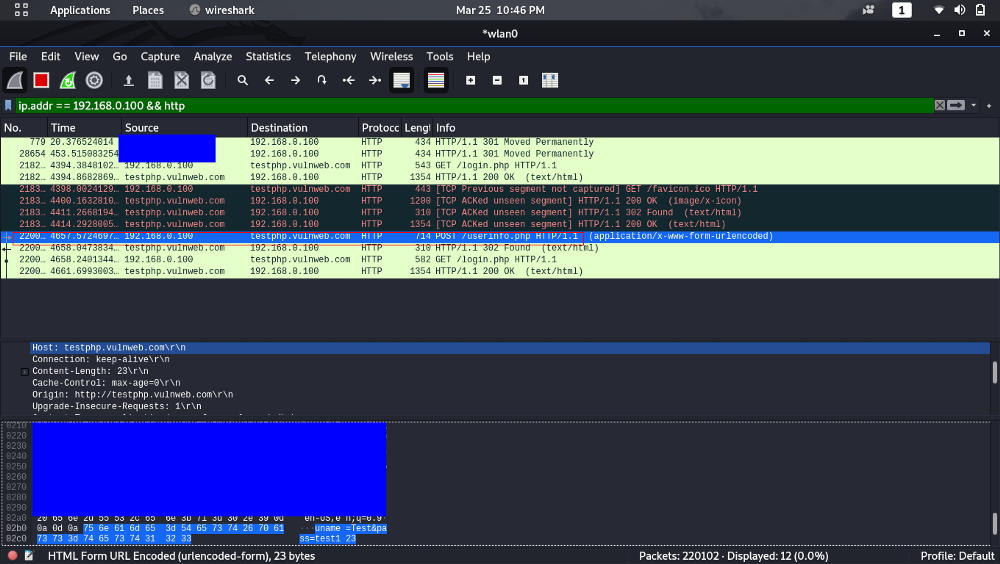Viewport: 1000px width, 564px height.
Task: Open the Capture menu
Action: tap(160, 56)
